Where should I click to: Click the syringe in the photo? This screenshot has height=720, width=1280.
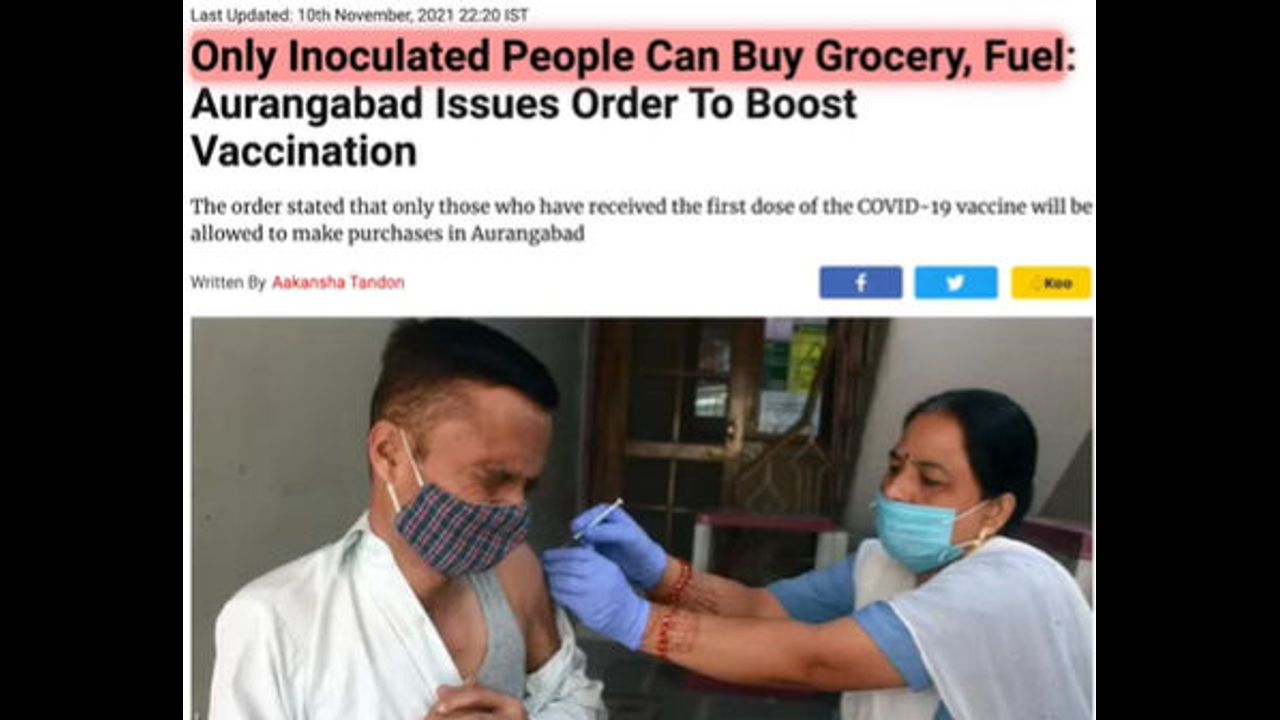[599, 518]
